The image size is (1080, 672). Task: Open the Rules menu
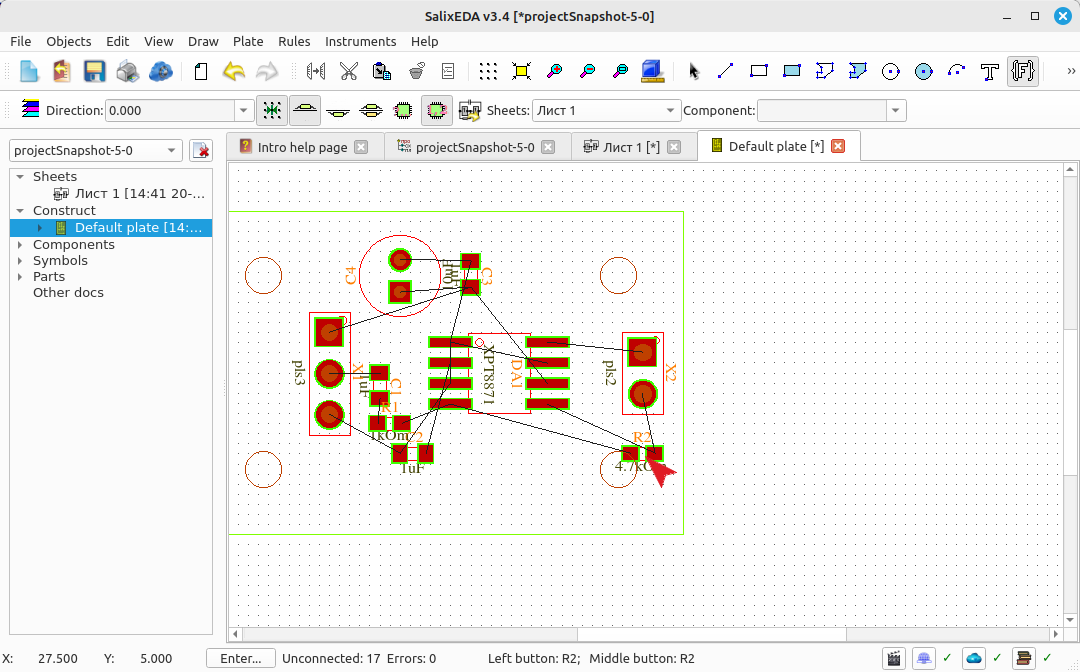(x=294, y=41)
